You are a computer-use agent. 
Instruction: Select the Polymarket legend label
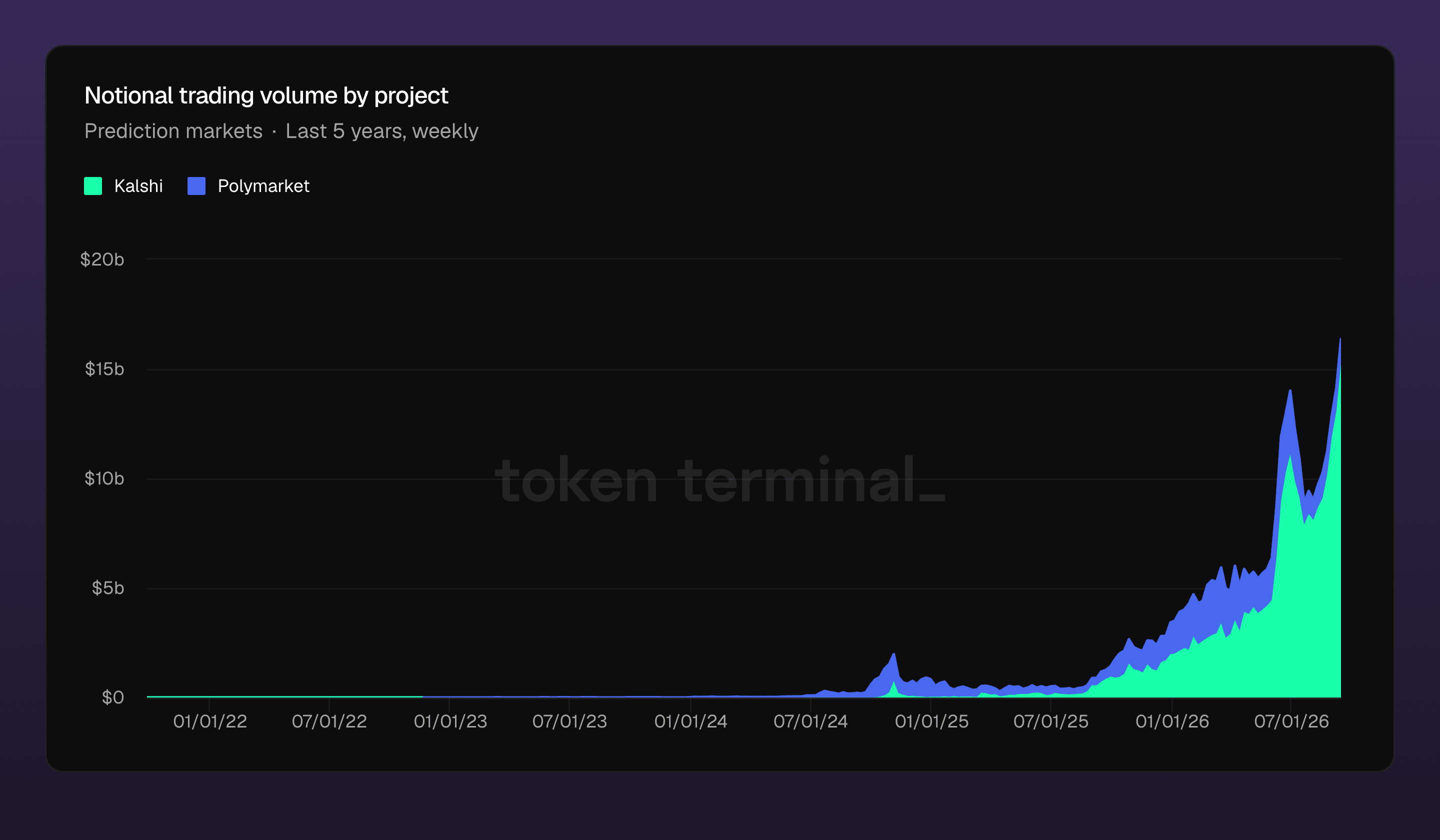[x=263, y=185]
